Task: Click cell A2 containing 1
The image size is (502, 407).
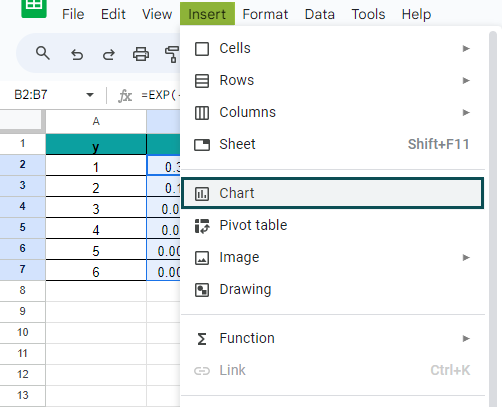Action: pos(96,165)
